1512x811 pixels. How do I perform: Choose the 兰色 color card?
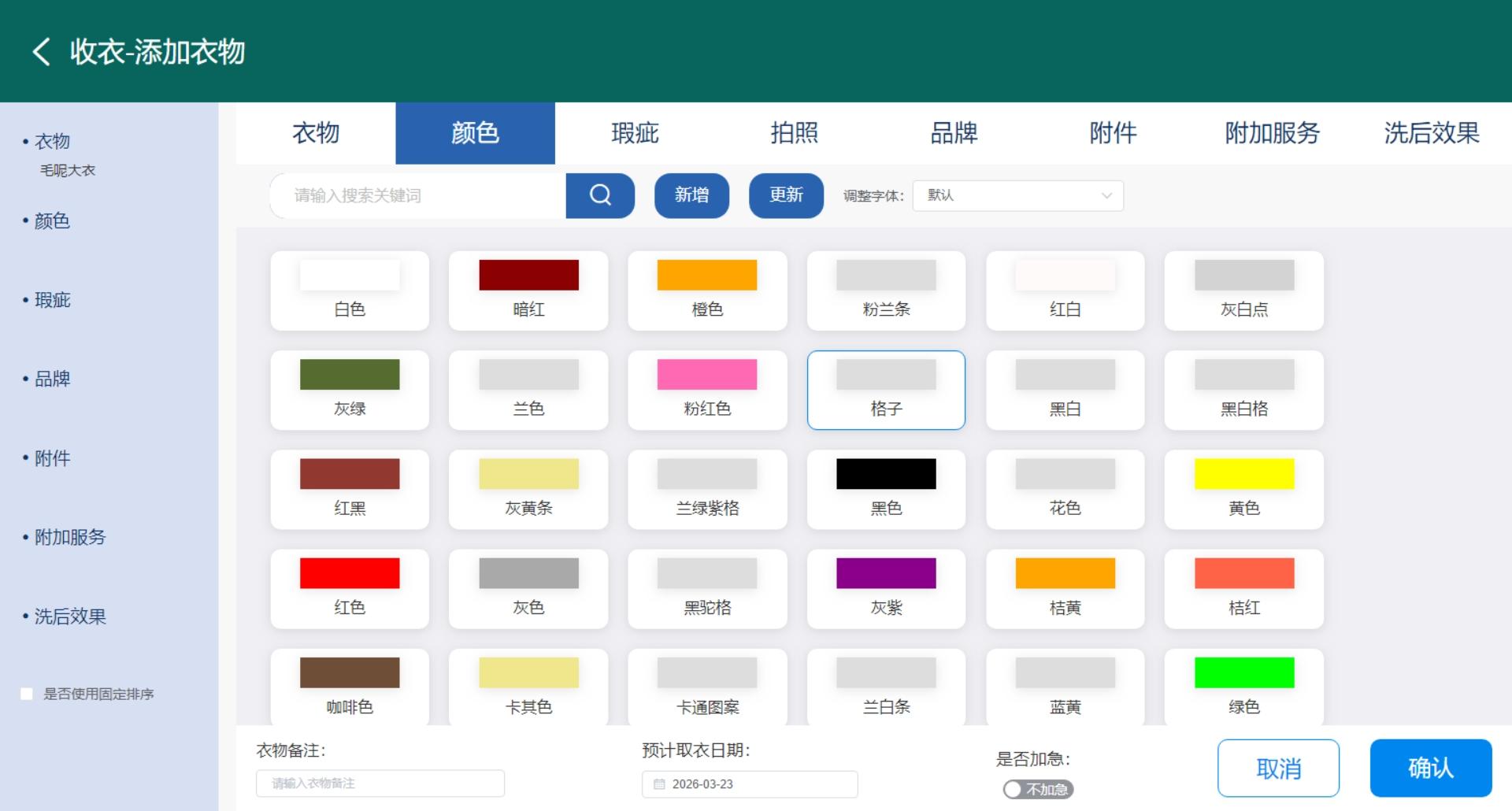click(x=528, y=390)
